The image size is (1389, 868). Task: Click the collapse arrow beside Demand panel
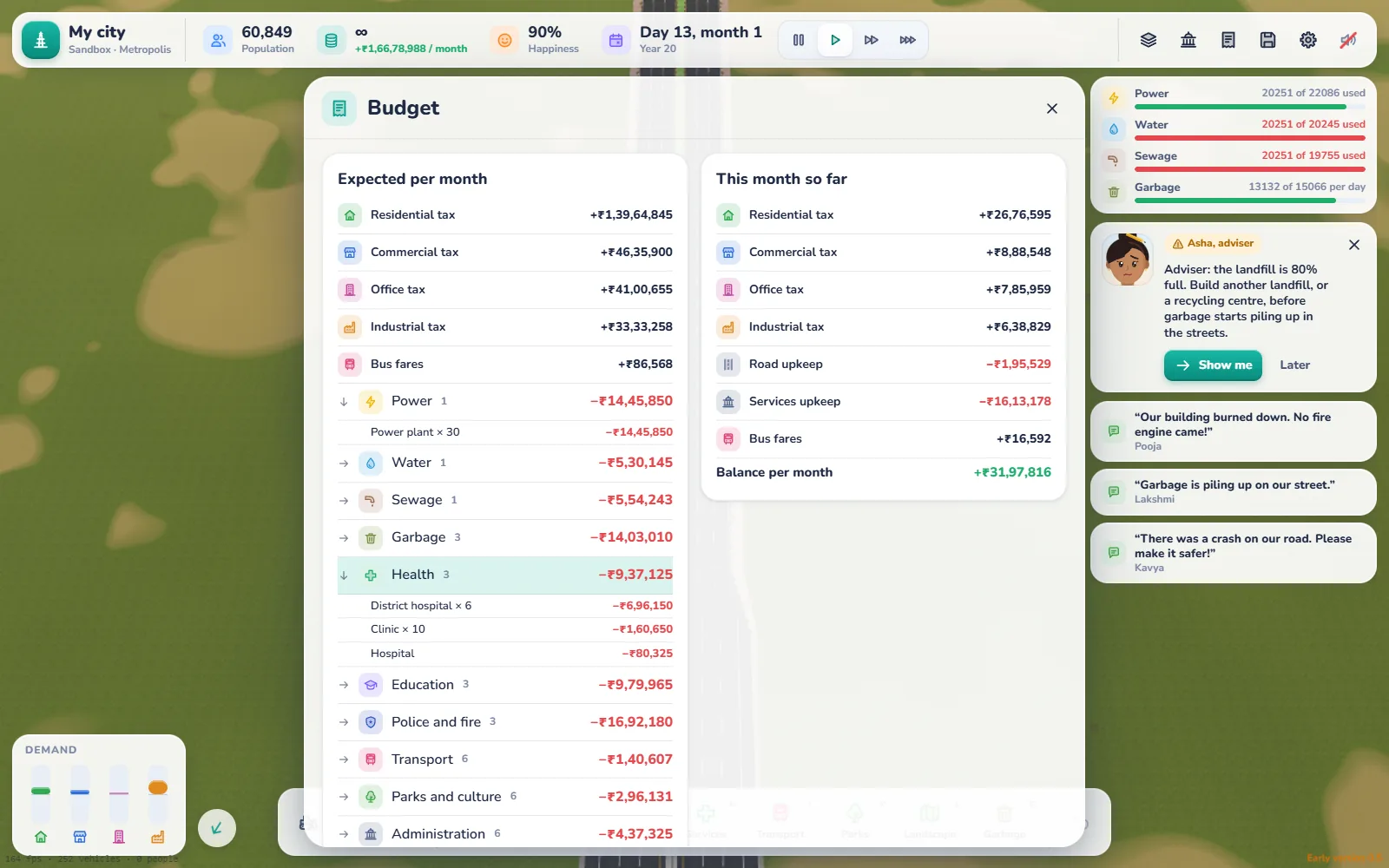coord(217,828)
